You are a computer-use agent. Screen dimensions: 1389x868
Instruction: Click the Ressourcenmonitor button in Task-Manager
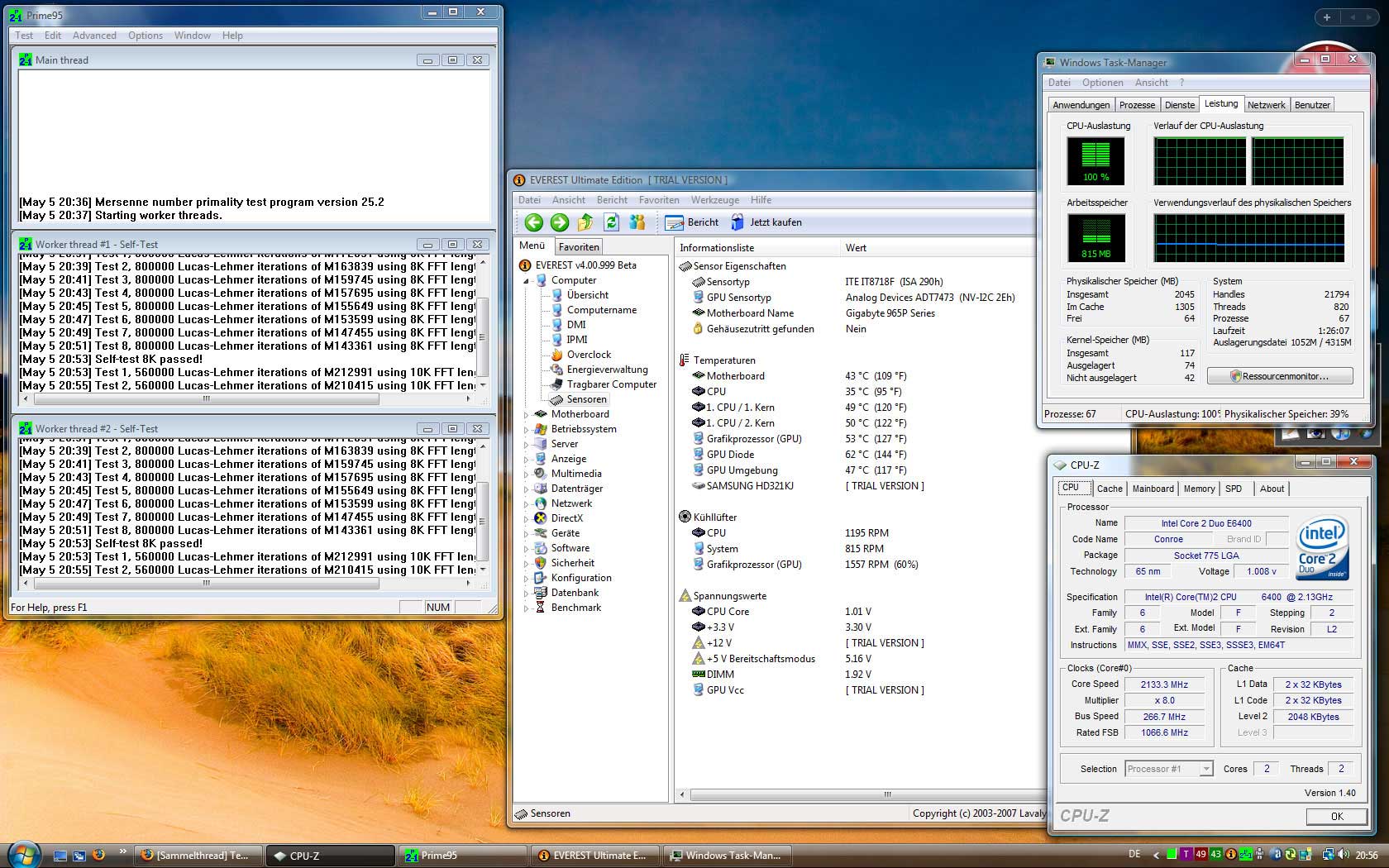point(1280,376)
